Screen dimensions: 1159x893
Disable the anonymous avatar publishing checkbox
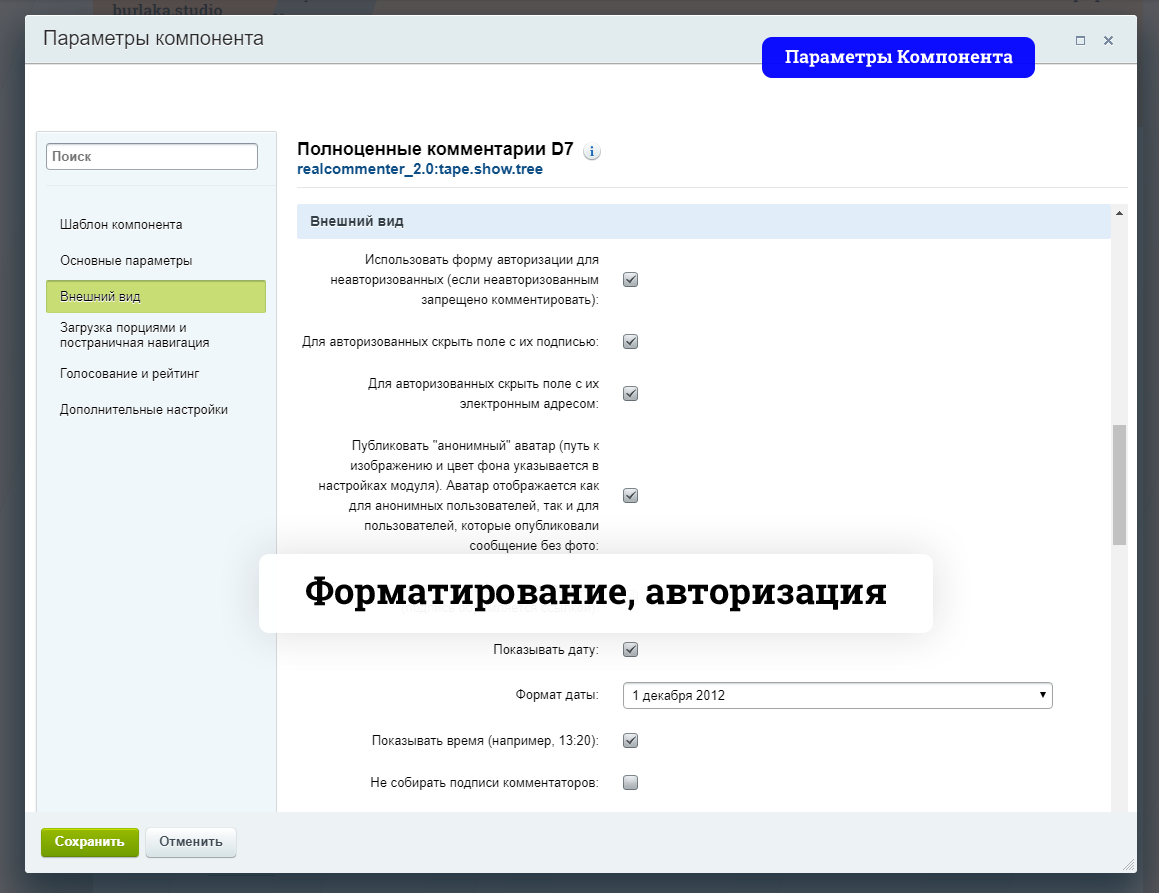coord(630,496)
